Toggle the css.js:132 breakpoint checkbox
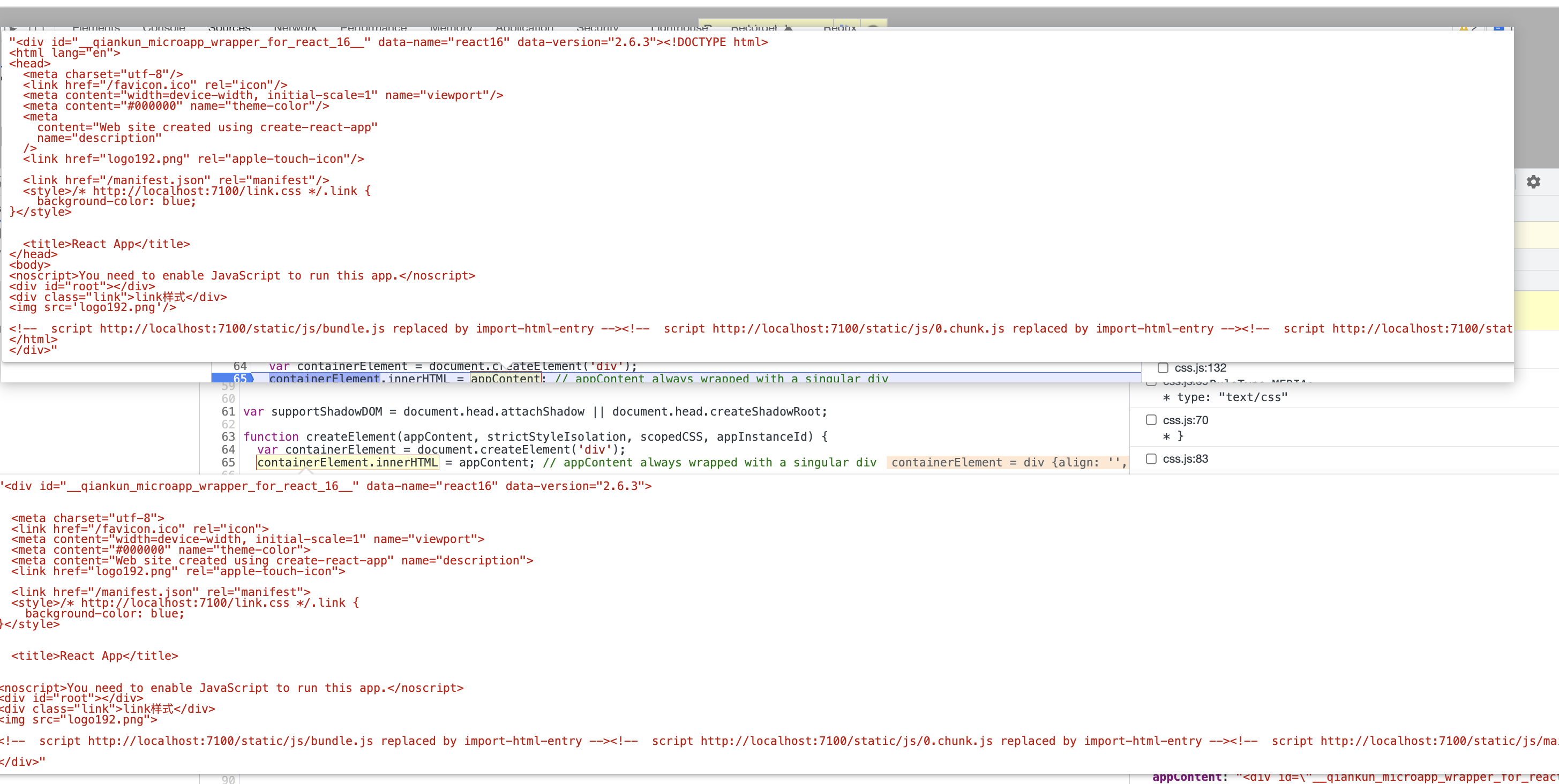Screen dimensions: 1559x784 [1163, 368]
